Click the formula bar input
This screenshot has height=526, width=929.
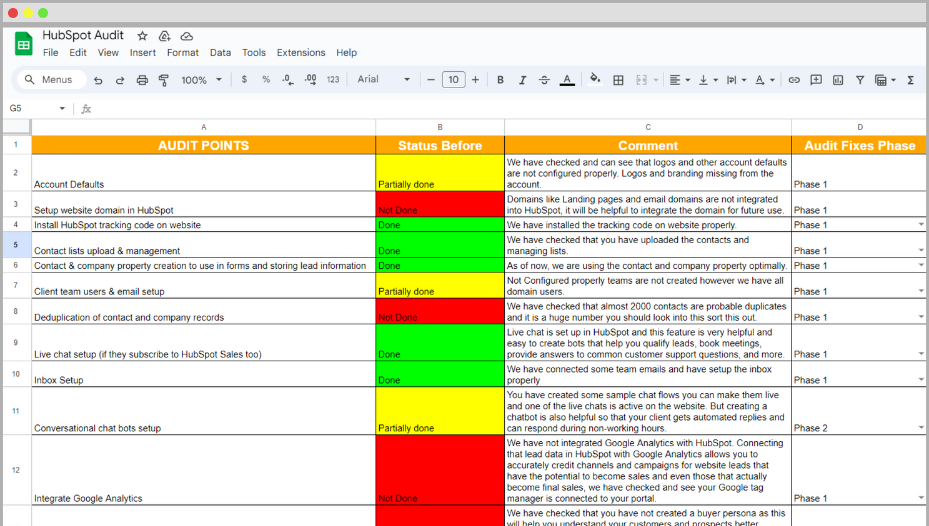(510, 108)
